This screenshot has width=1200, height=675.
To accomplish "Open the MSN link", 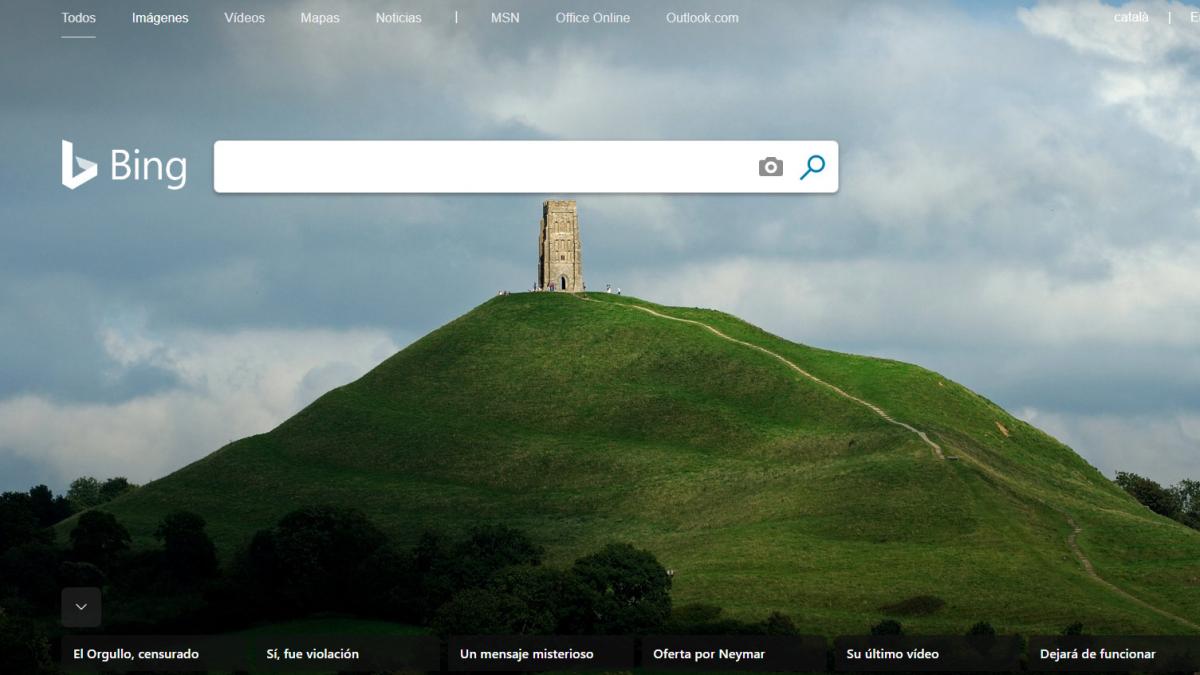I will (x=505, y=18).
